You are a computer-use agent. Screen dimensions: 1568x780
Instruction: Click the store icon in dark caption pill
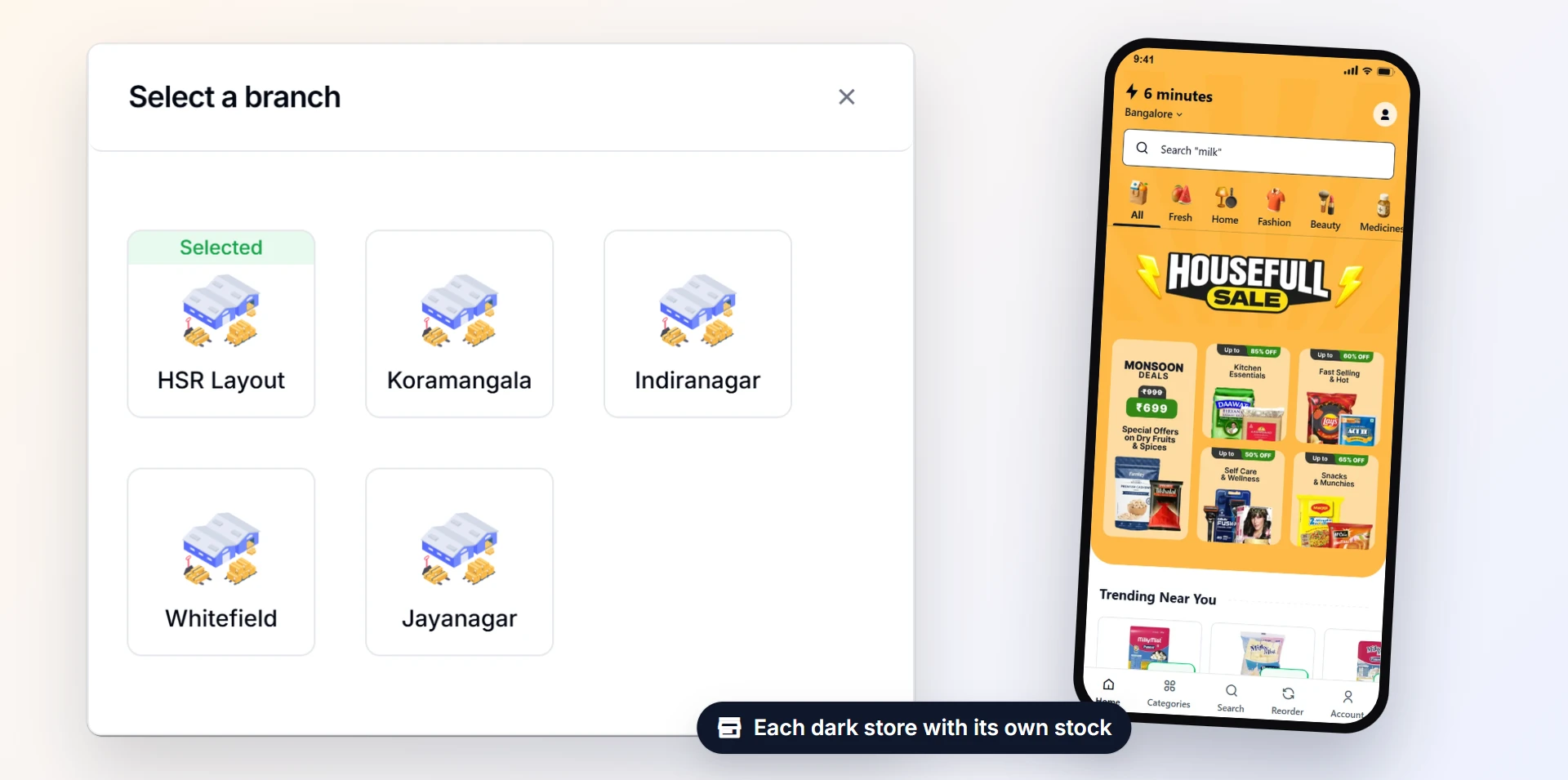(729, 728)
